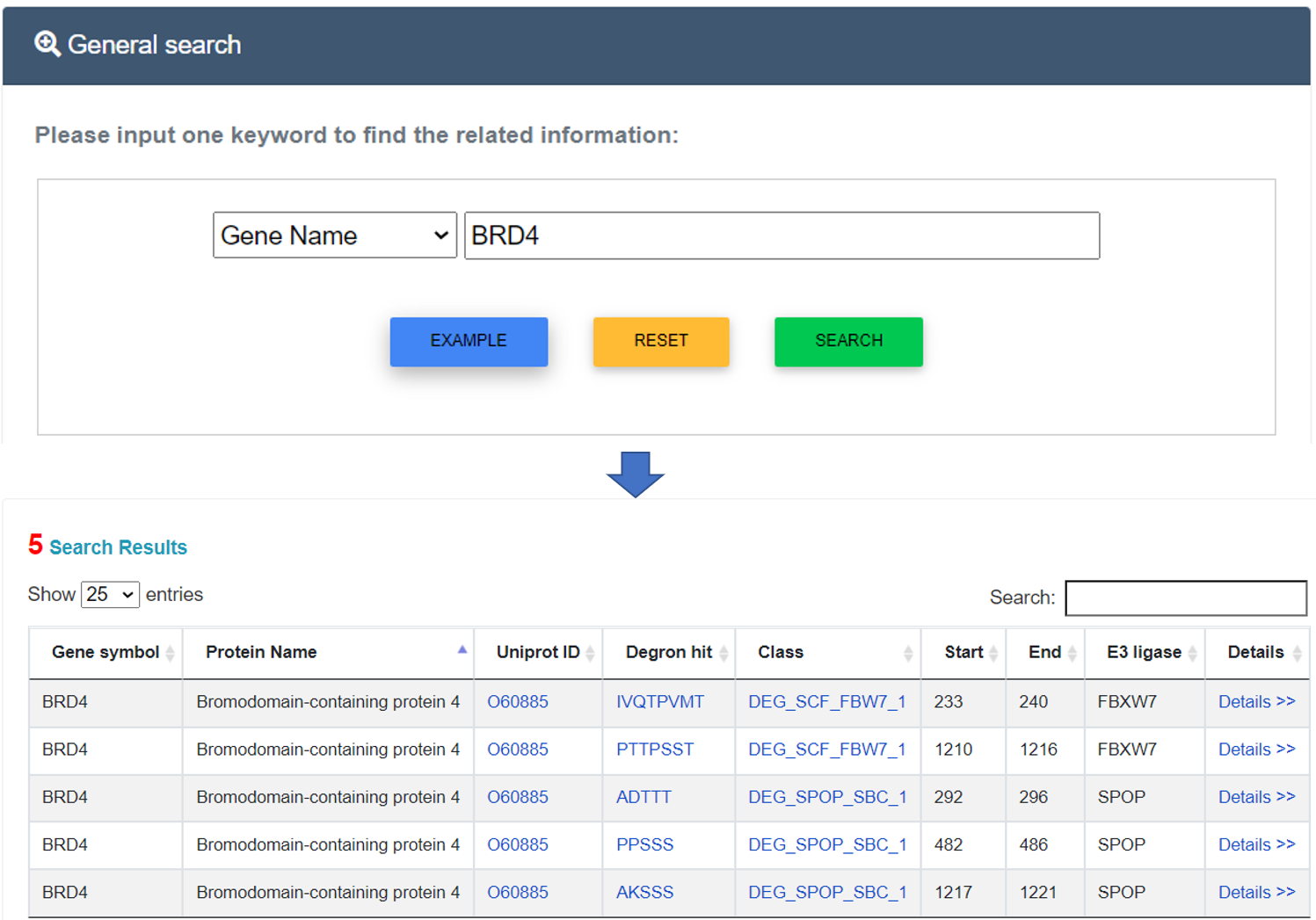Click the blue EXAMPLE button
This screenshot has width=1316, height=920.
click(x=469, y=341)
